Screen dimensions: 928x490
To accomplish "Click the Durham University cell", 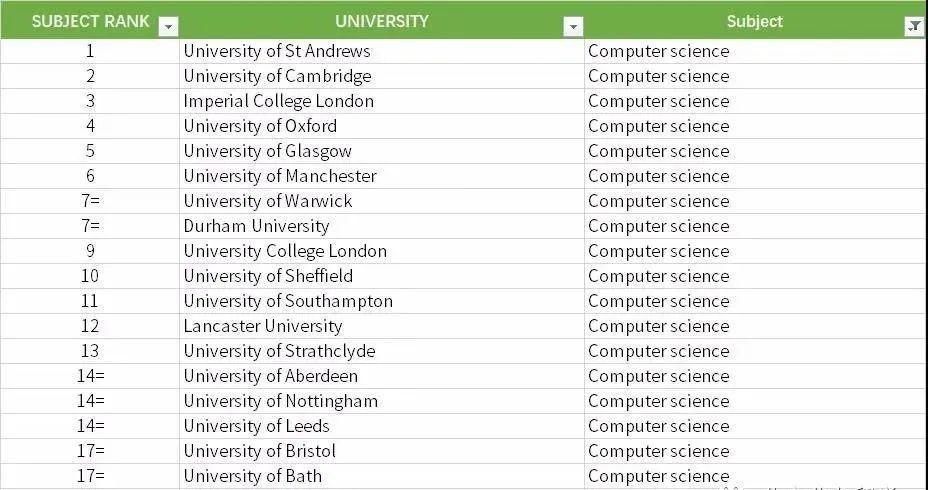I will [382, 226].
